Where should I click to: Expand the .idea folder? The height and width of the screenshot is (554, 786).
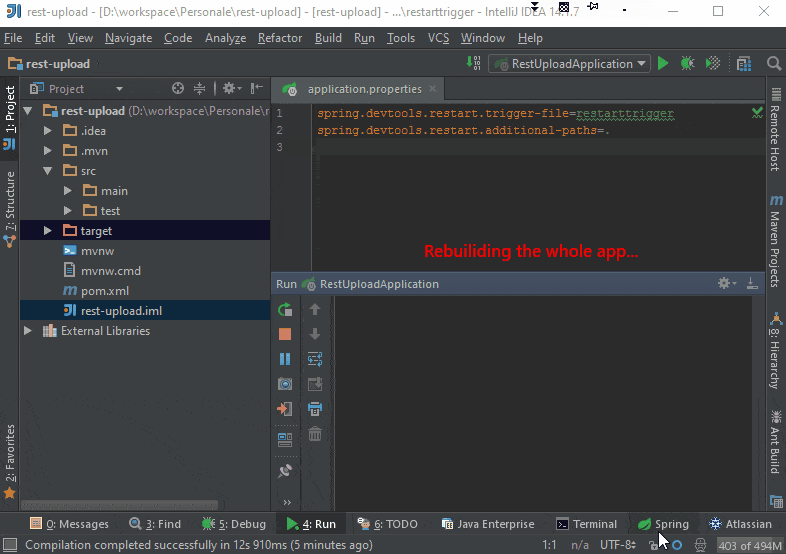[48, 131]
